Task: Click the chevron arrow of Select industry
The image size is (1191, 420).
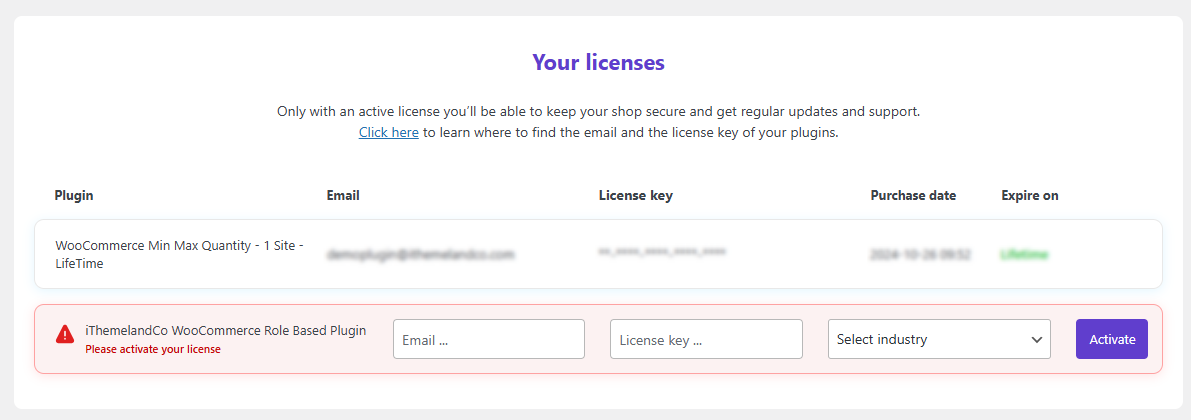Action: click(x=1037, y=339)
